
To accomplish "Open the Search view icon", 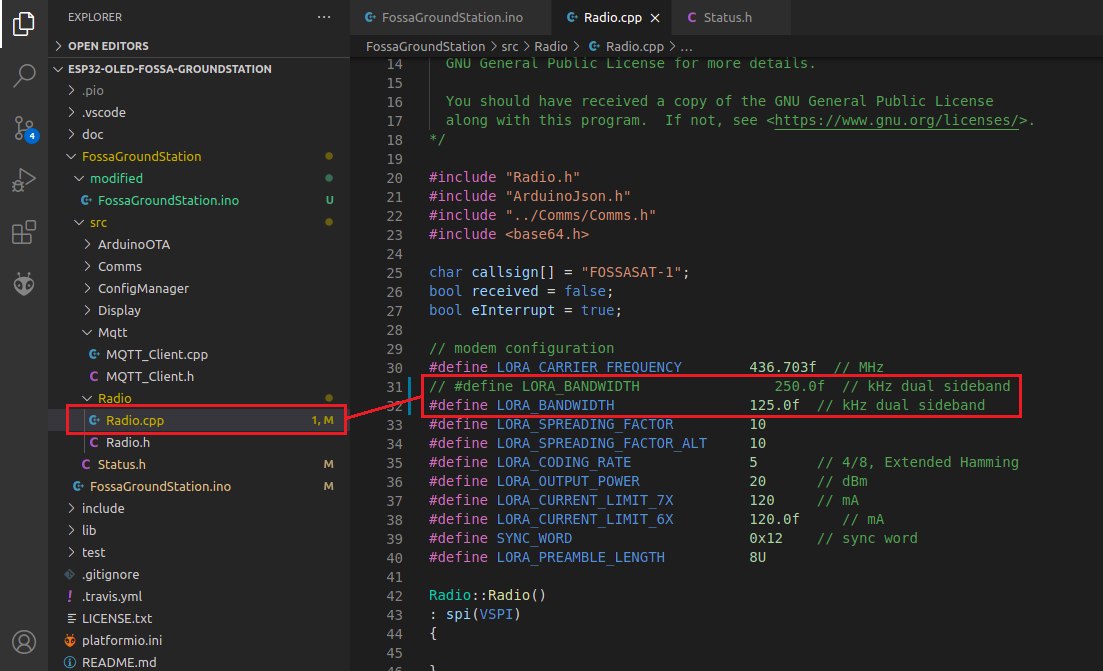I will [24, 76].
